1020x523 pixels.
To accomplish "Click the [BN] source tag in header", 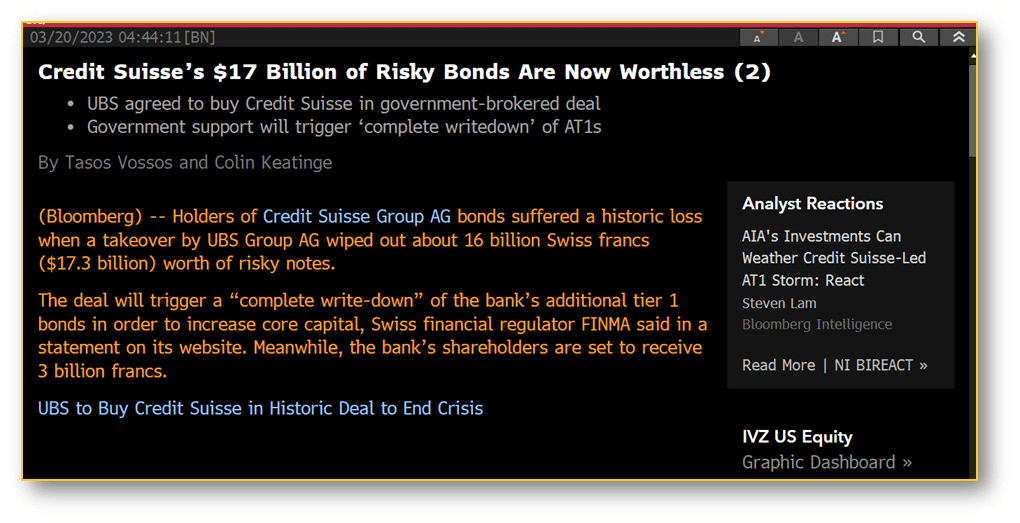I will click(x=200, y=37).
